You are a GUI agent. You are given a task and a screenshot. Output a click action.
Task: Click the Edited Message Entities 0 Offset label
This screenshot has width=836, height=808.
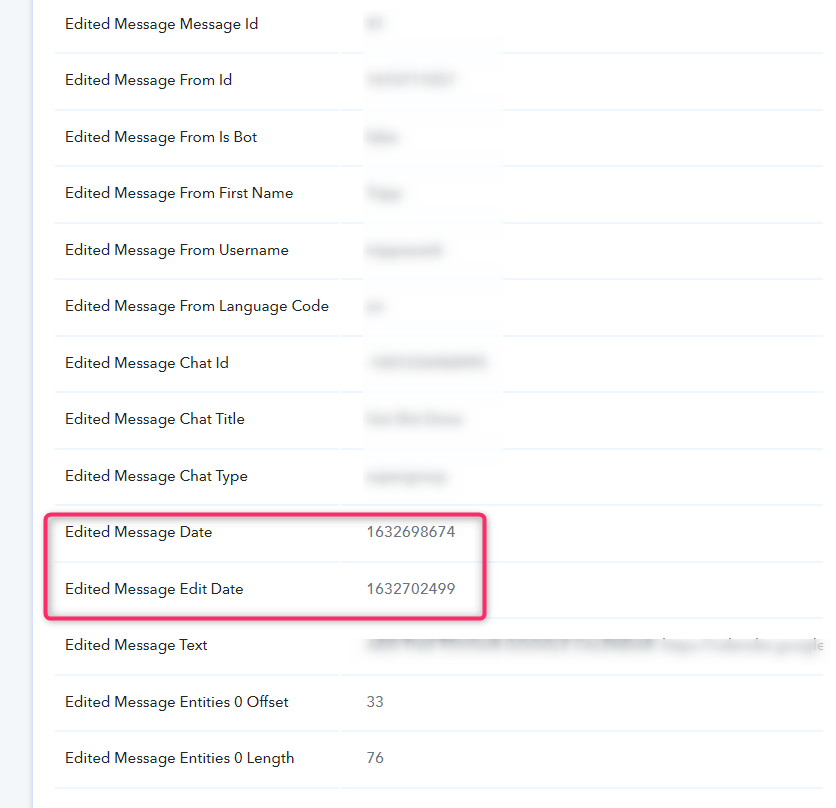tap(176, 702)
